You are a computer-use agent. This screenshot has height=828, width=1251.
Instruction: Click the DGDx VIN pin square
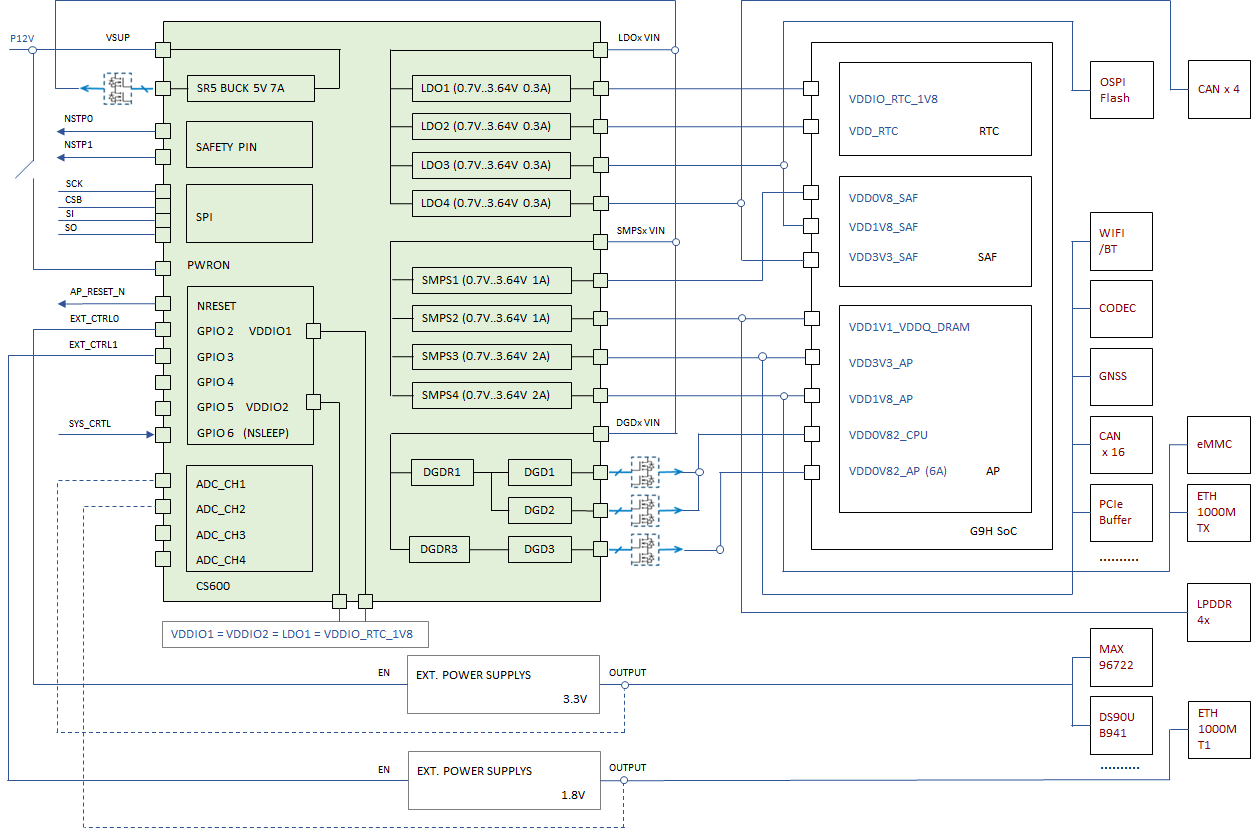[x=600, y=434]
